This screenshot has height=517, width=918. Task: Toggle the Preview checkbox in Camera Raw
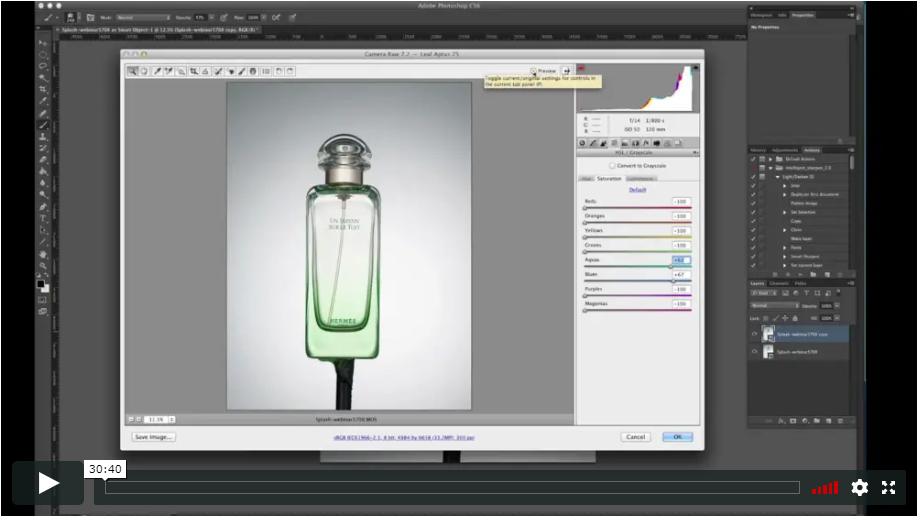[x=533, y=71]
